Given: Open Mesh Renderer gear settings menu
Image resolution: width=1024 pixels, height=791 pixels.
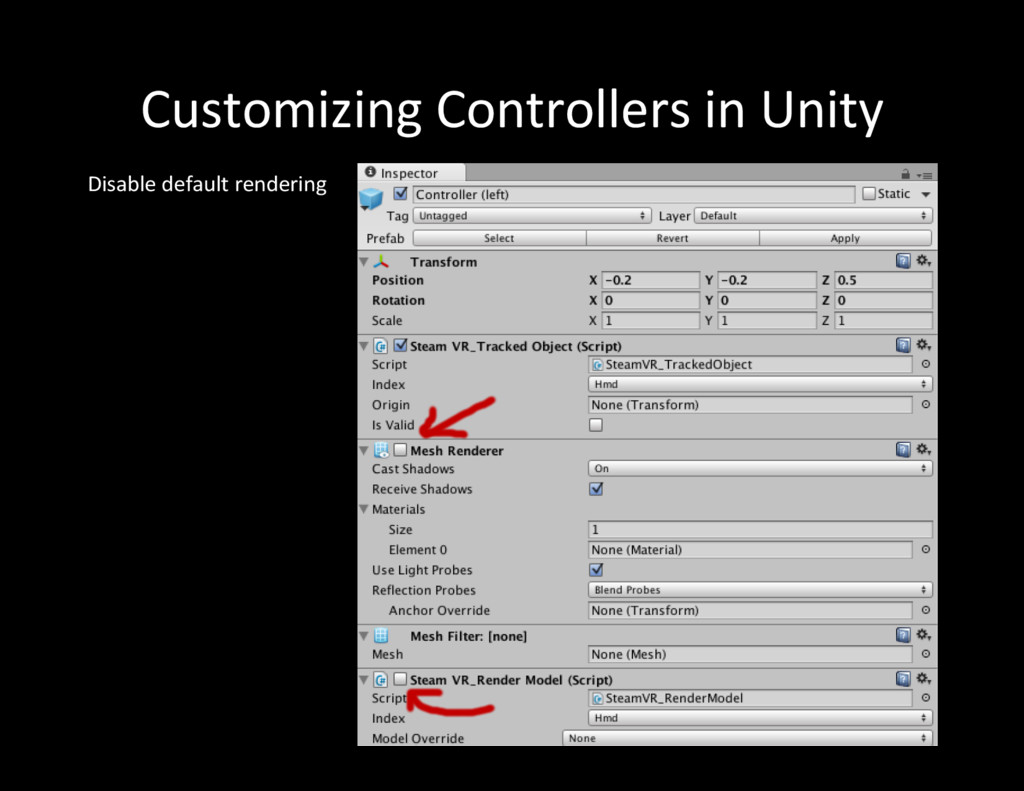Looking at the screenshot, I should click(x=923, y=449).
